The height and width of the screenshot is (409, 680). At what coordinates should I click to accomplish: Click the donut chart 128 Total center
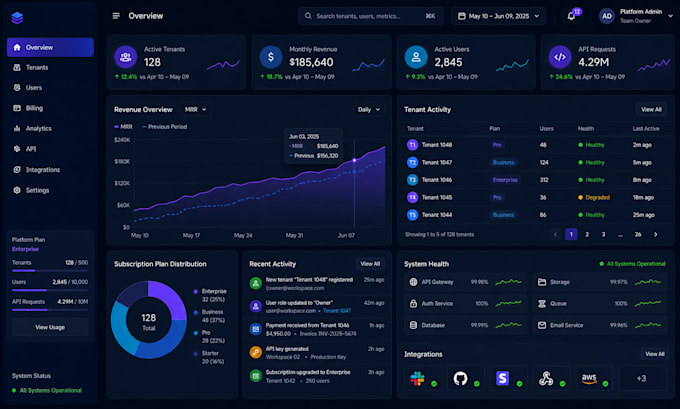[148, 322]
